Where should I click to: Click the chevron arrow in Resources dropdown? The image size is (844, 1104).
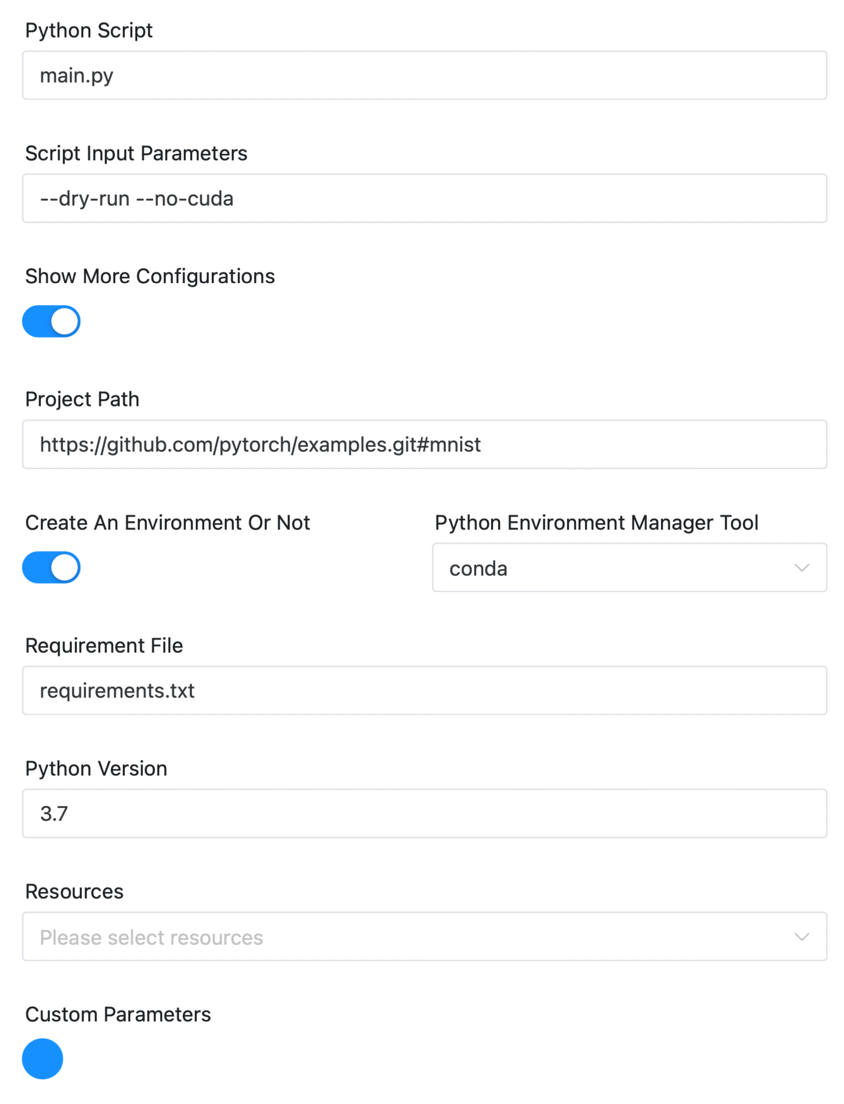point(801,937)
